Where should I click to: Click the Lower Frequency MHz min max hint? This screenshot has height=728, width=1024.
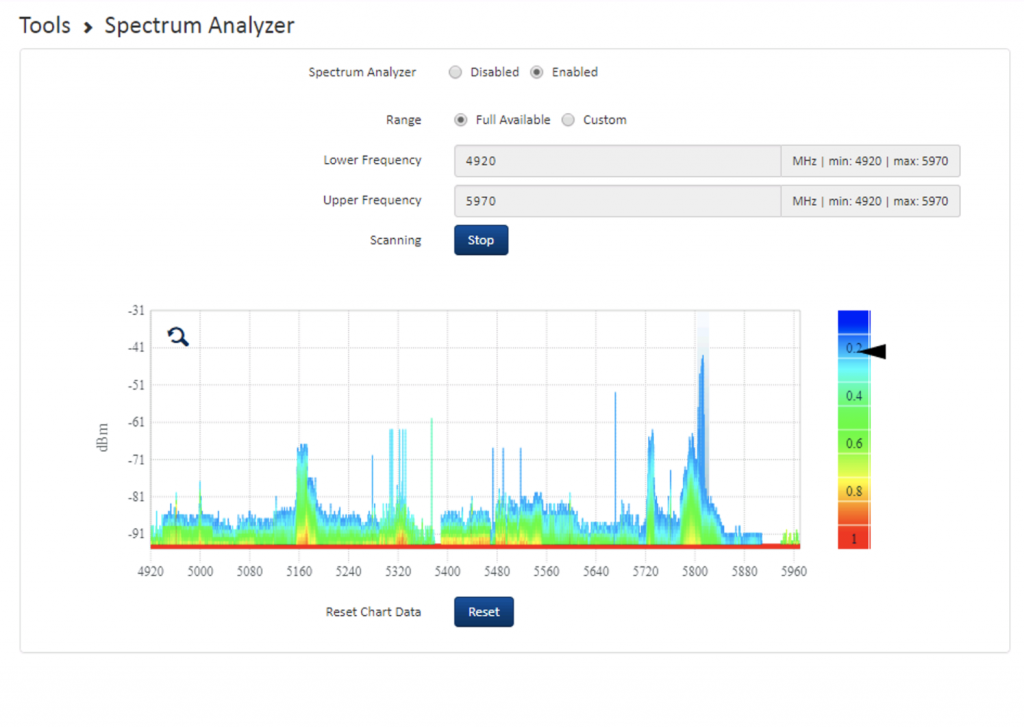click(870, 161)
